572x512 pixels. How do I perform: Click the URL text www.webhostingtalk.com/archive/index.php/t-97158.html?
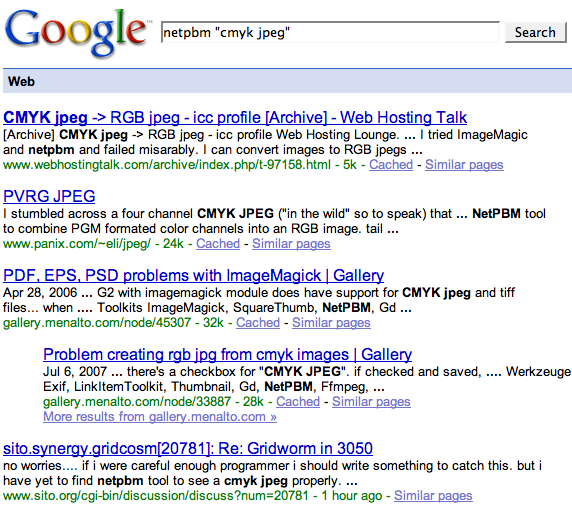(x=167, y=164)
